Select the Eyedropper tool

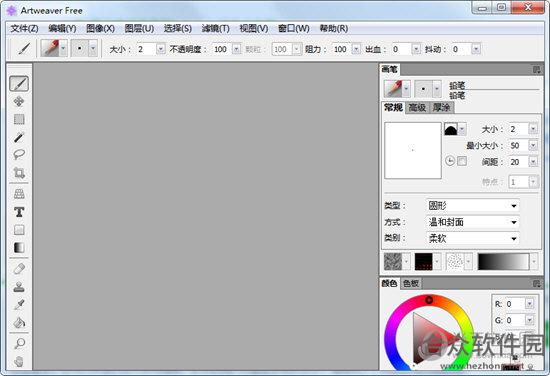[x=19, y=304]
